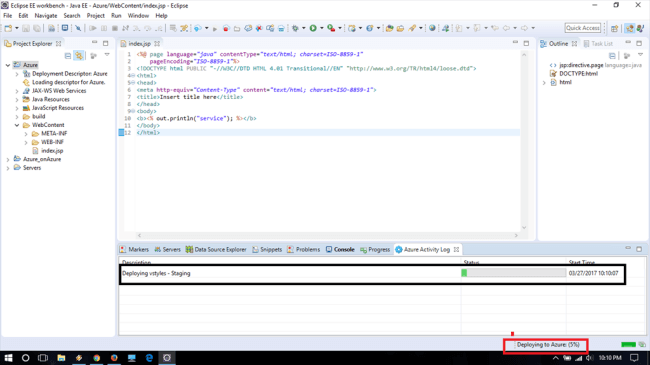This screenshot has height=365, width=650.
Task: Open the Navigate menu
Action: 46,16
